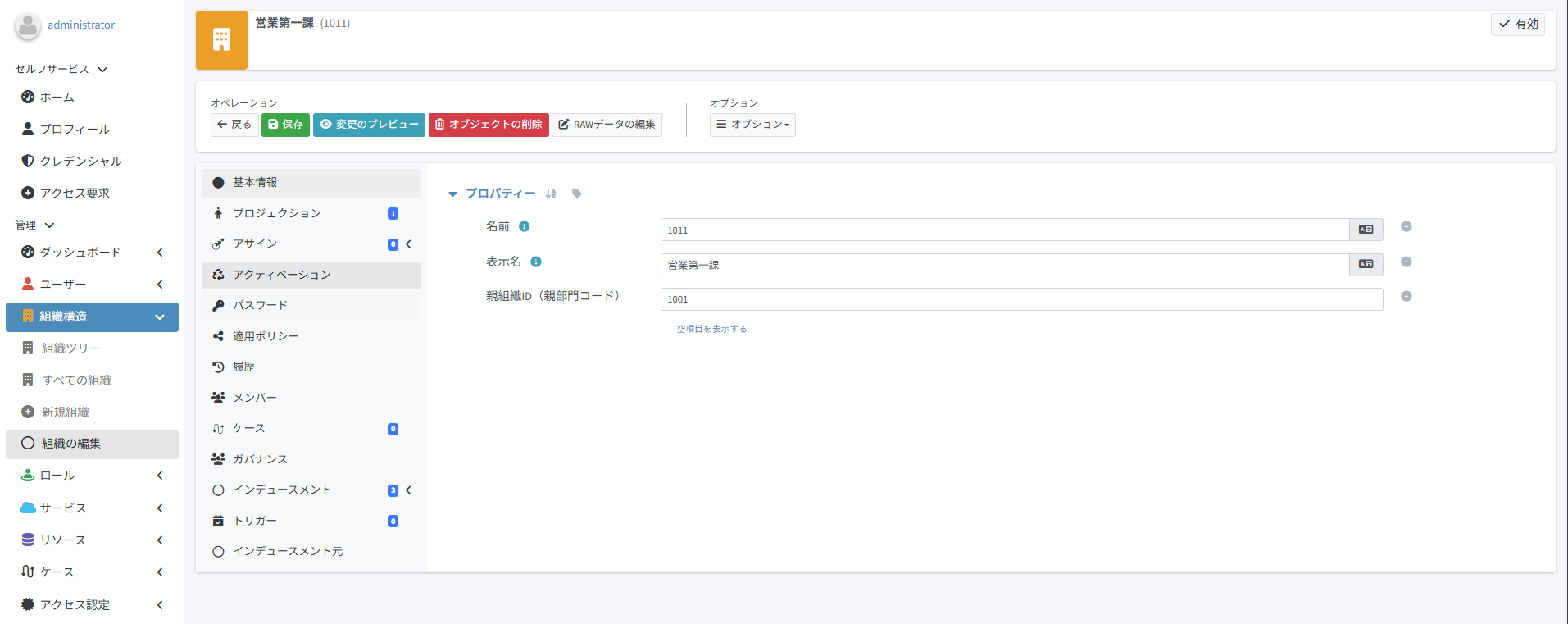Expand the サービス submenu arrow
This screenshot has height=624, width=1568.
[x=160, y=508]
